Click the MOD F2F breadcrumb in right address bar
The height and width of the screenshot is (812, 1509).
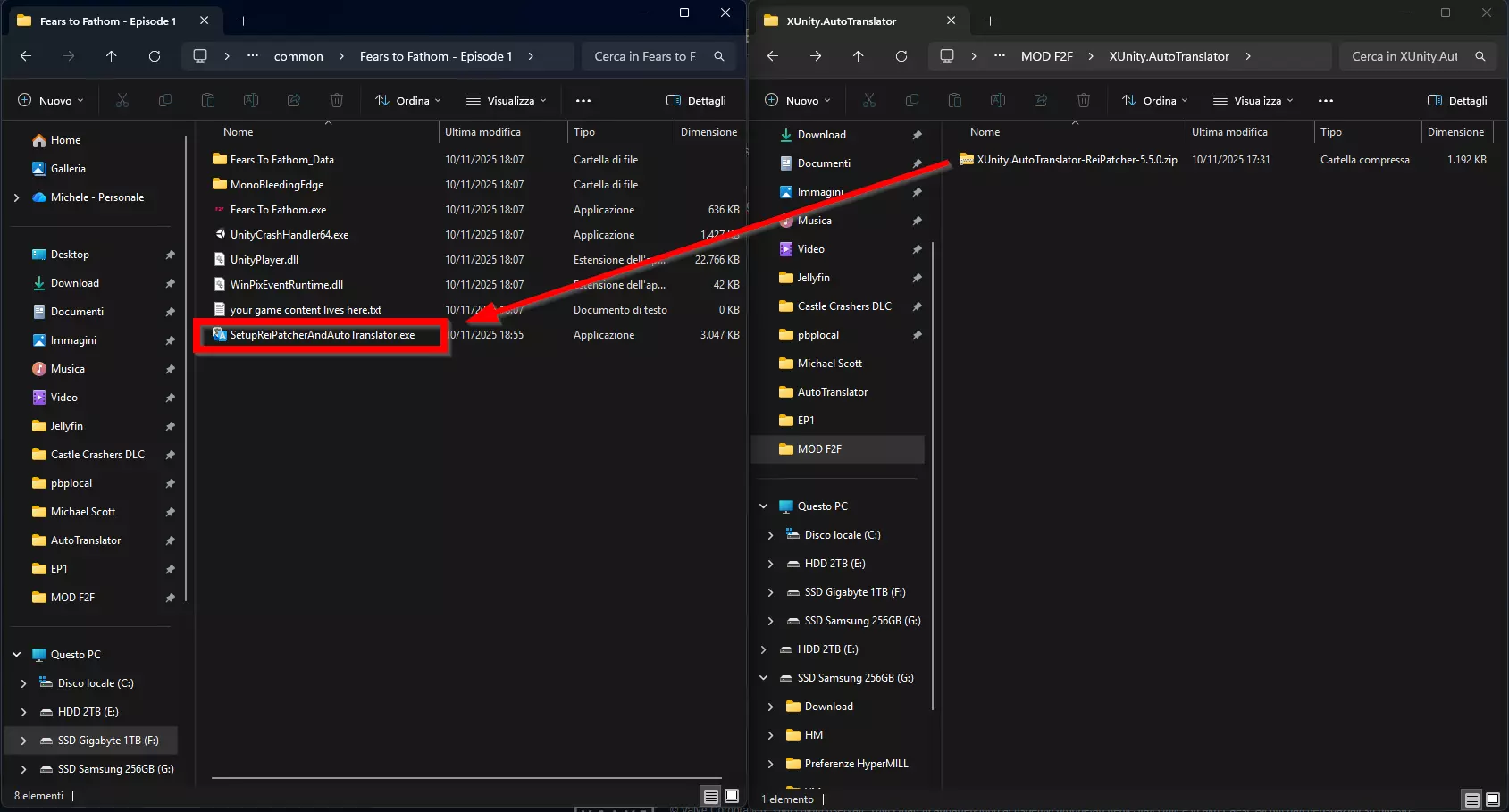point(1046,56)
